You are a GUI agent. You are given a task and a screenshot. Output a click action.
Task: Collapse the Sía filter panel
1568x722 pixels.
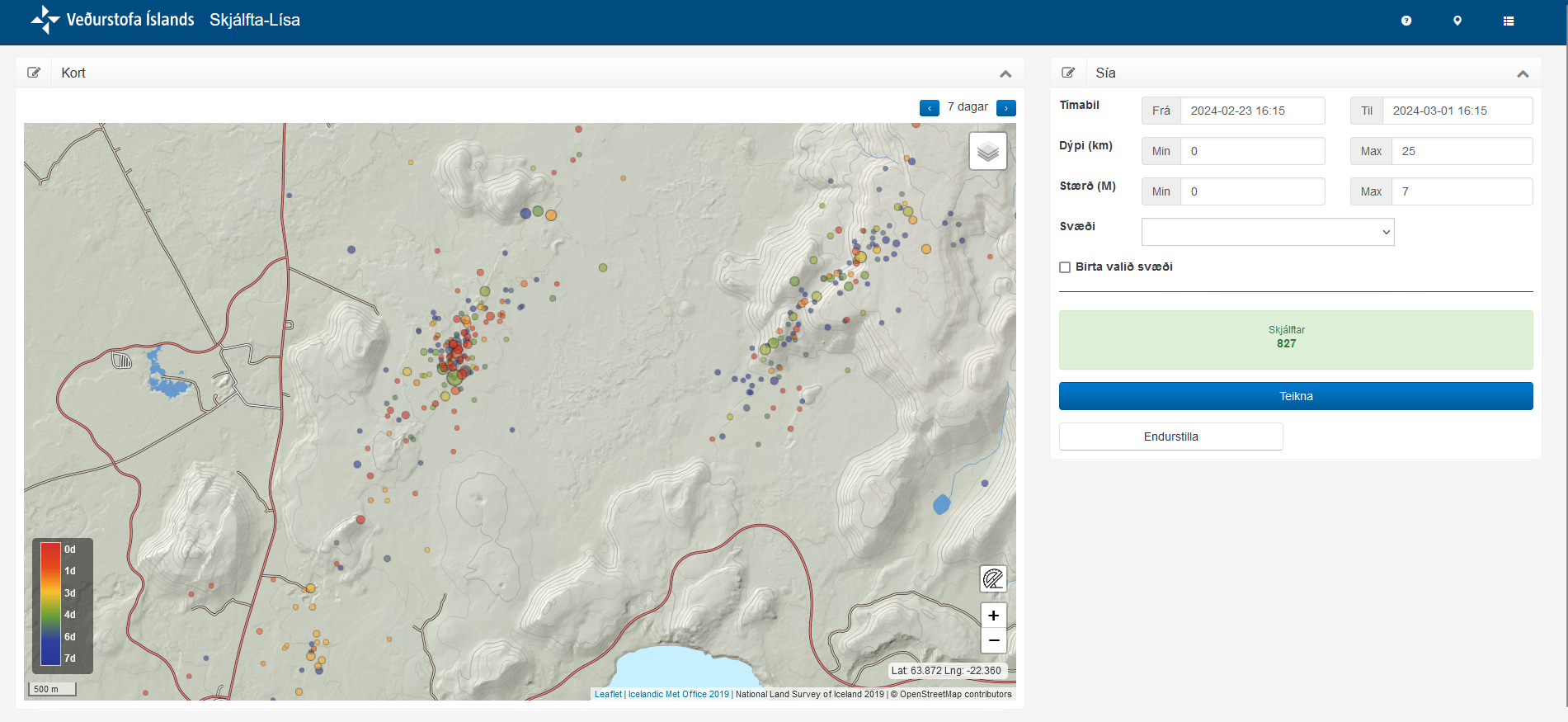(1523, 73)
